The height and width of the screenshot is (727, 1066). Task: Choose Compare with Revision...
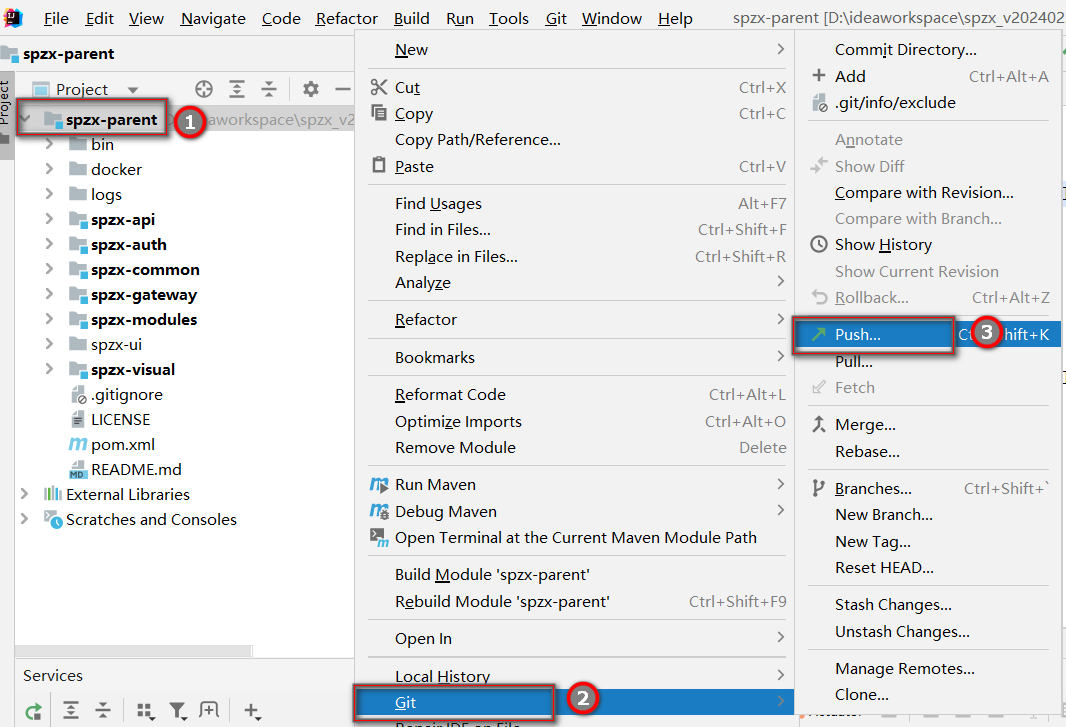point(924,192)
